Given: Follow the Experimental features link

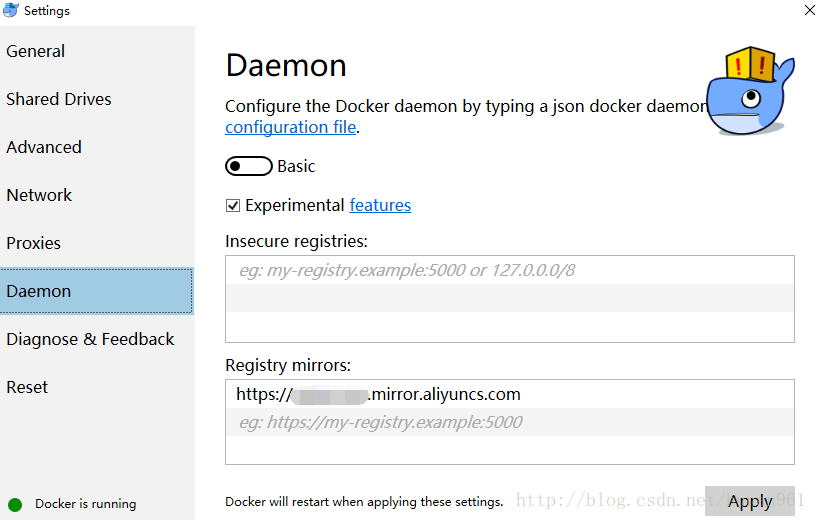Looking at the screenshot, I should point(380,205).
